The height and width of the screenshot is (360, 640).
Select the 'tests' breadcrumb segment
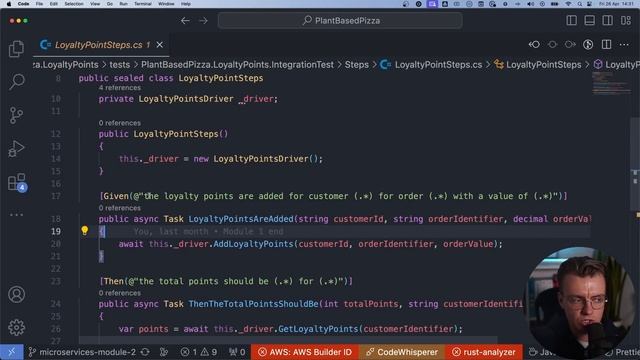point(120,64)
